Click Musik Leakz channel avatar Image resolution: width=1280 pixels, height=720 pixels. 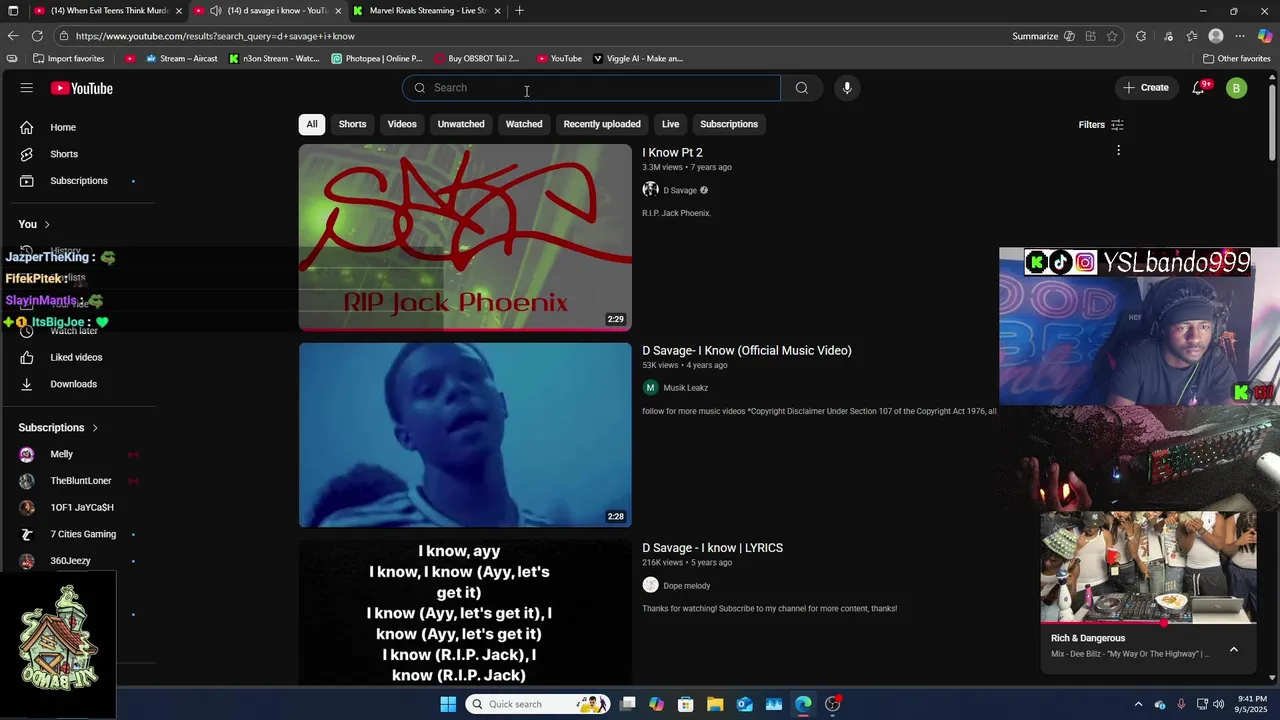pyautogui.click(x=650, y=388)
